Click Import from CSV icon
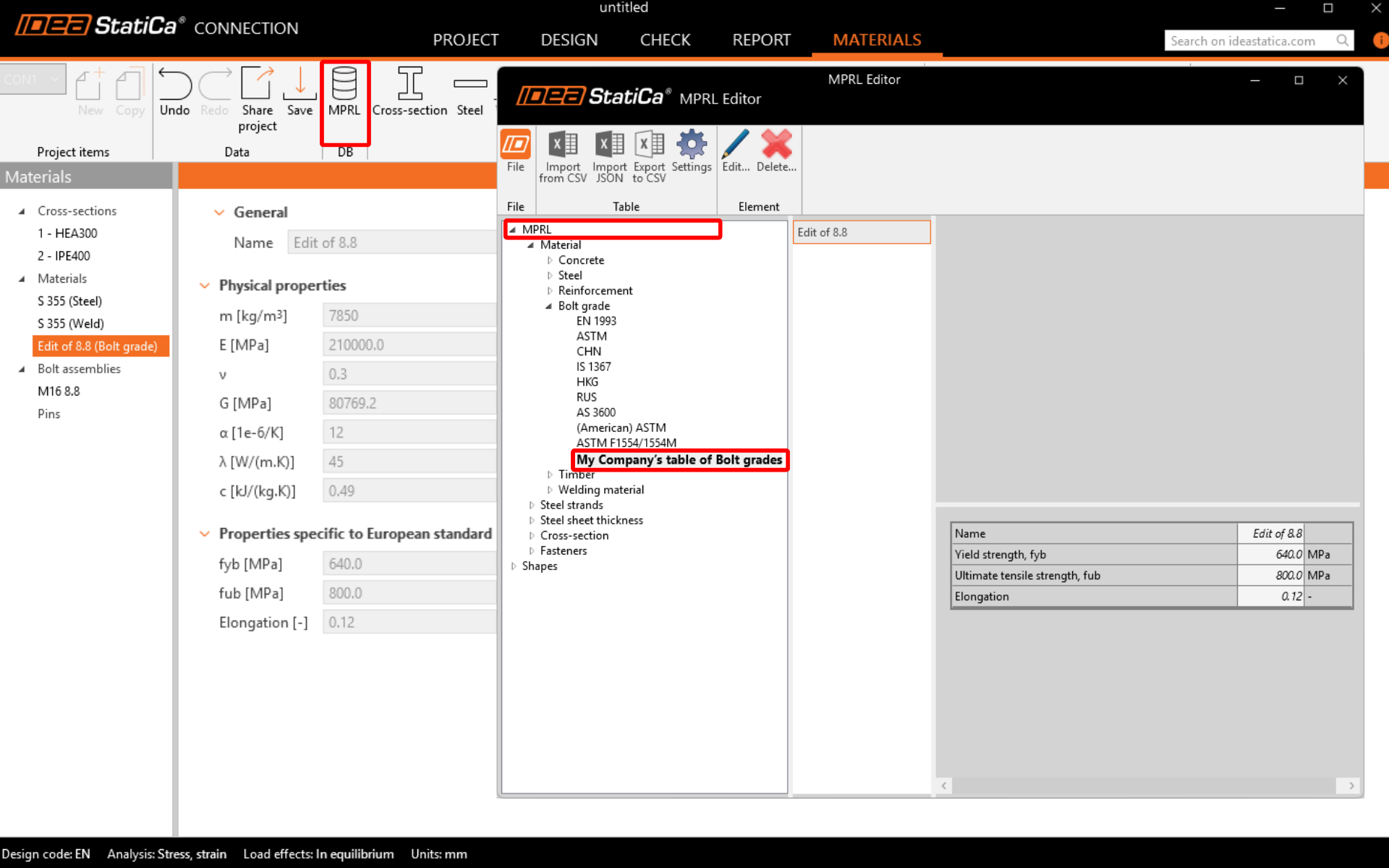This screenshot has height=868, width=1389. [x=563, y=144]
